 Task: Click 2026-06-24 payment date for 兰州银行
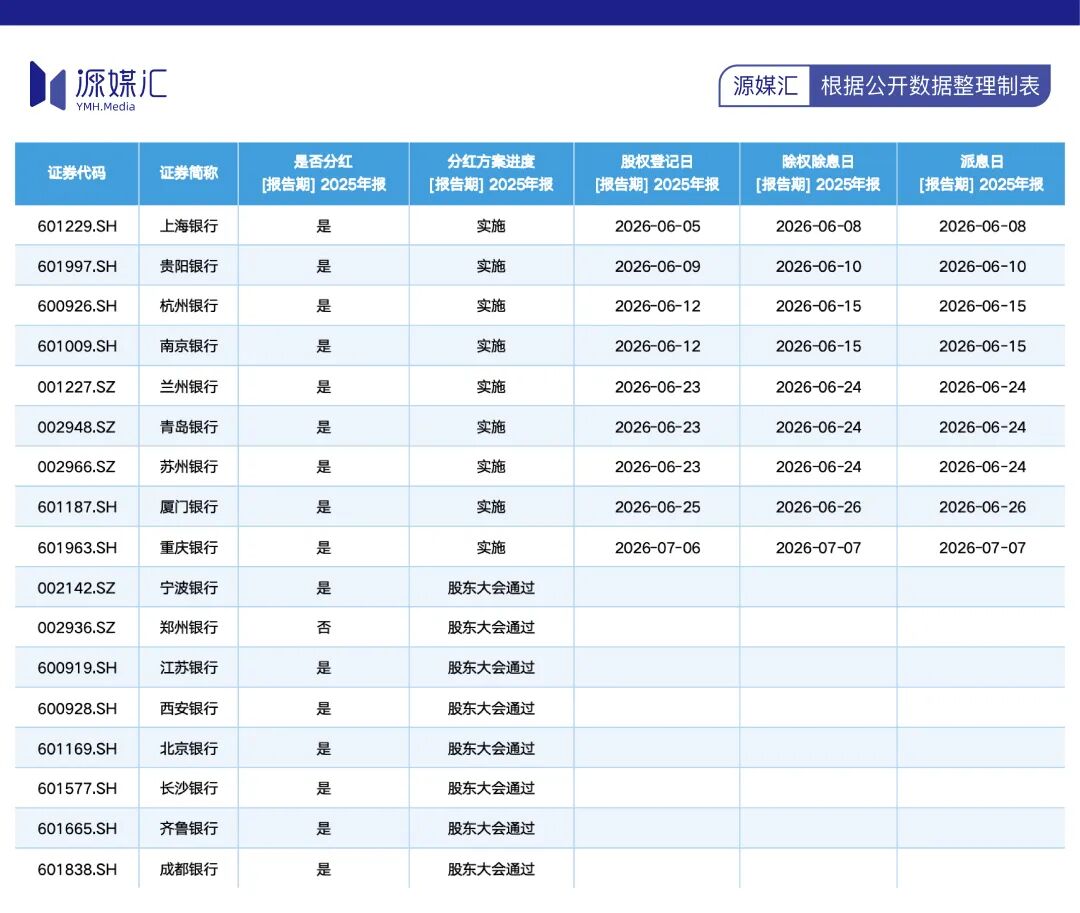[x=982, y=387]
